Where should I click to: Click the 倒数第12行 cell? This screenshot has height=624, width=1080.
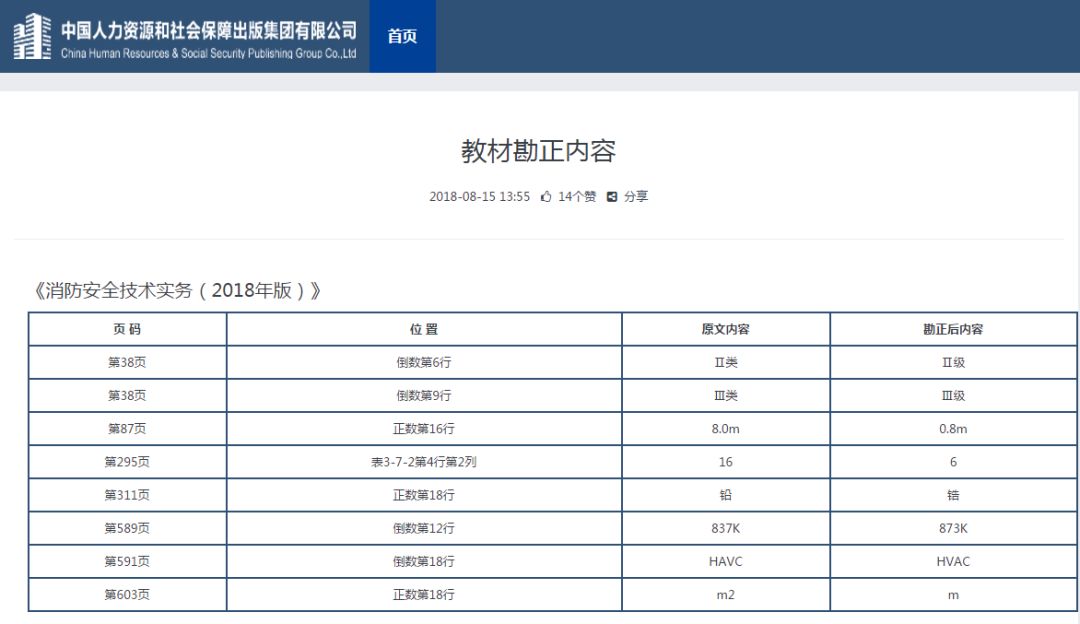click(424, 528)
